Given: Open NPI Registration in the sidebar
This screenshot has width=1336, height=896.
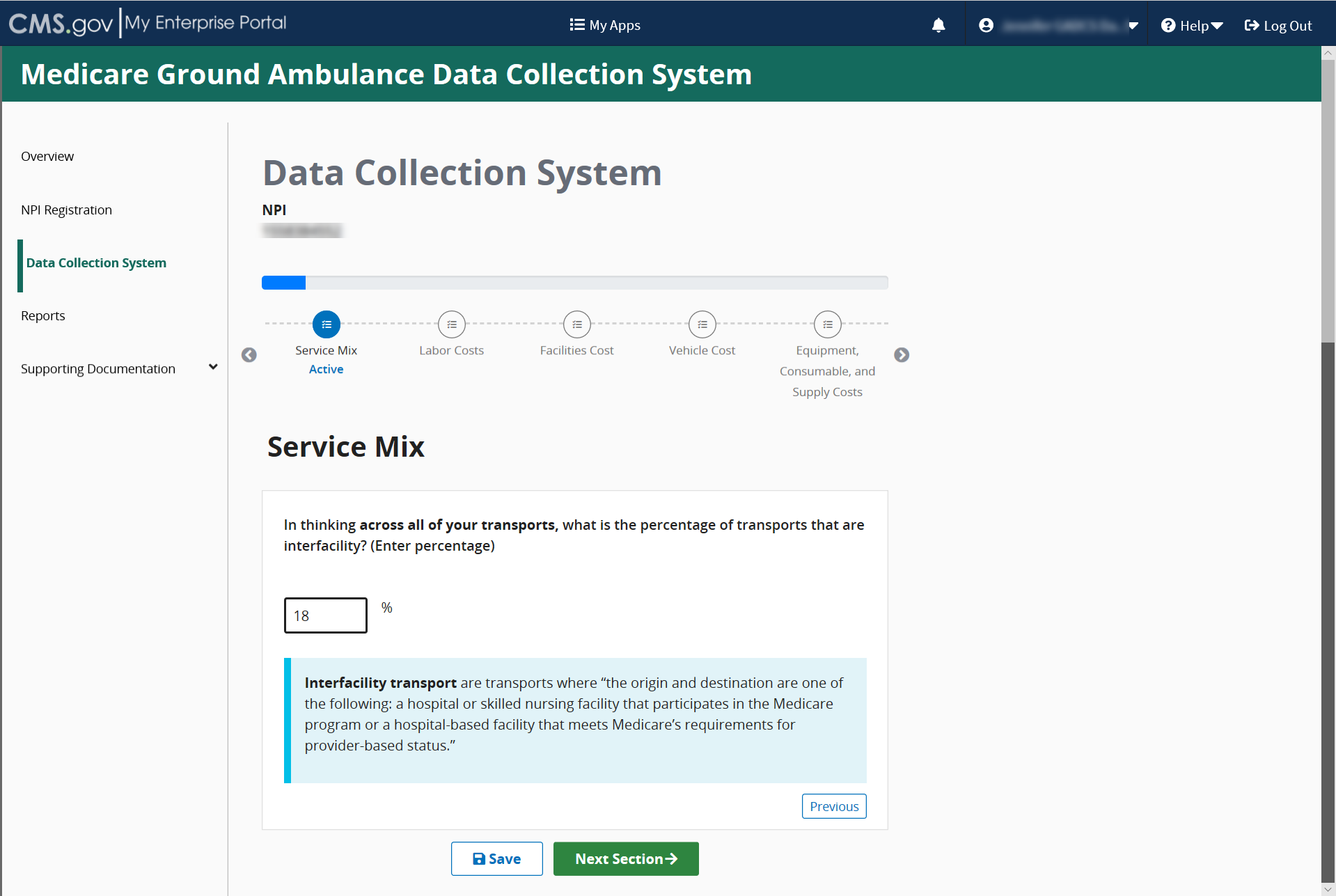Looking at the screenshot, I should (x=66, y=210).
